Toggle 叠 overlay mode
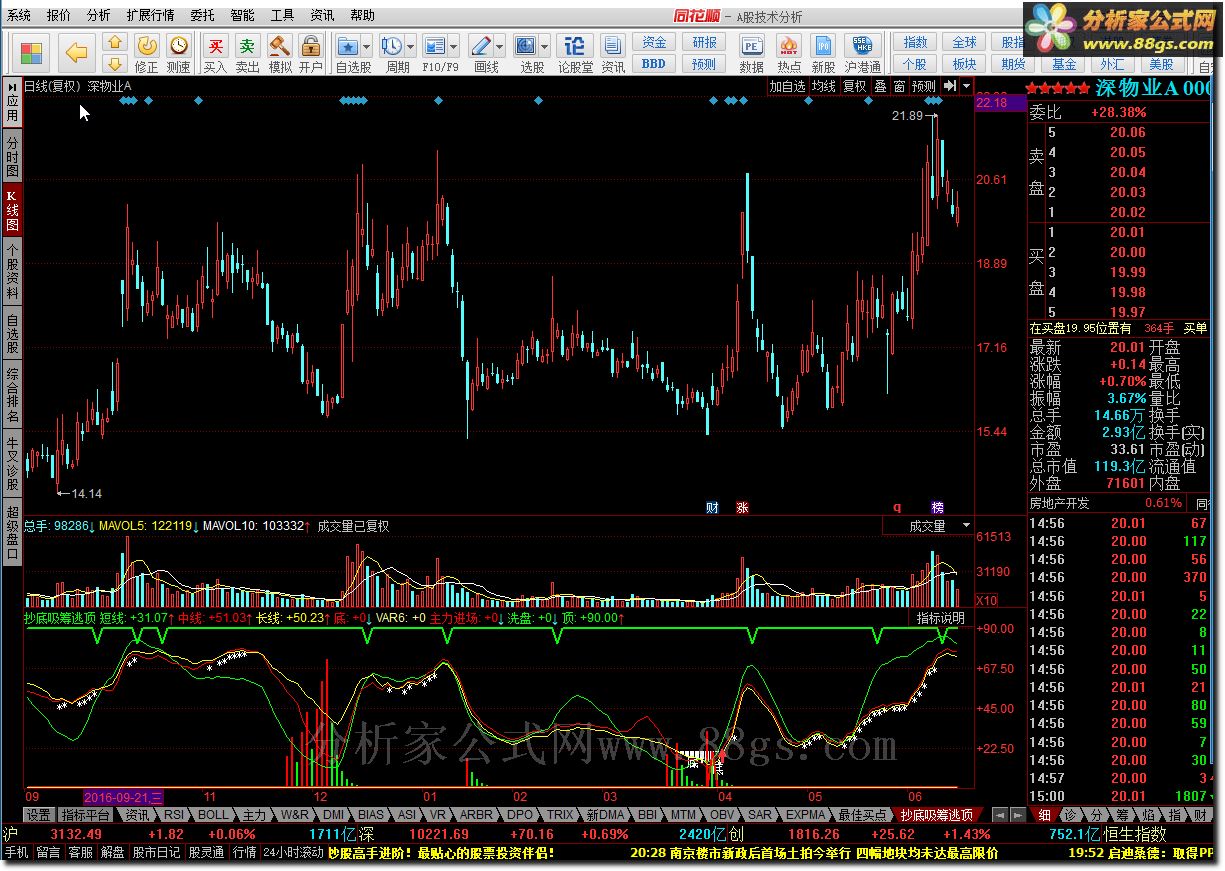 880,86
